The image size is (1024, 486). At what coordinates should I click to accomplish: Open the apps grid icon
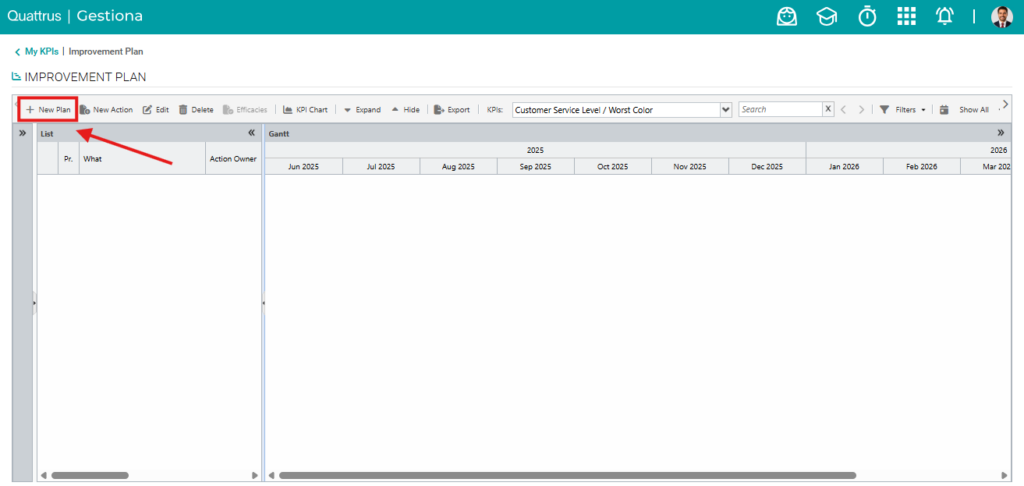(x=906, y=16)
